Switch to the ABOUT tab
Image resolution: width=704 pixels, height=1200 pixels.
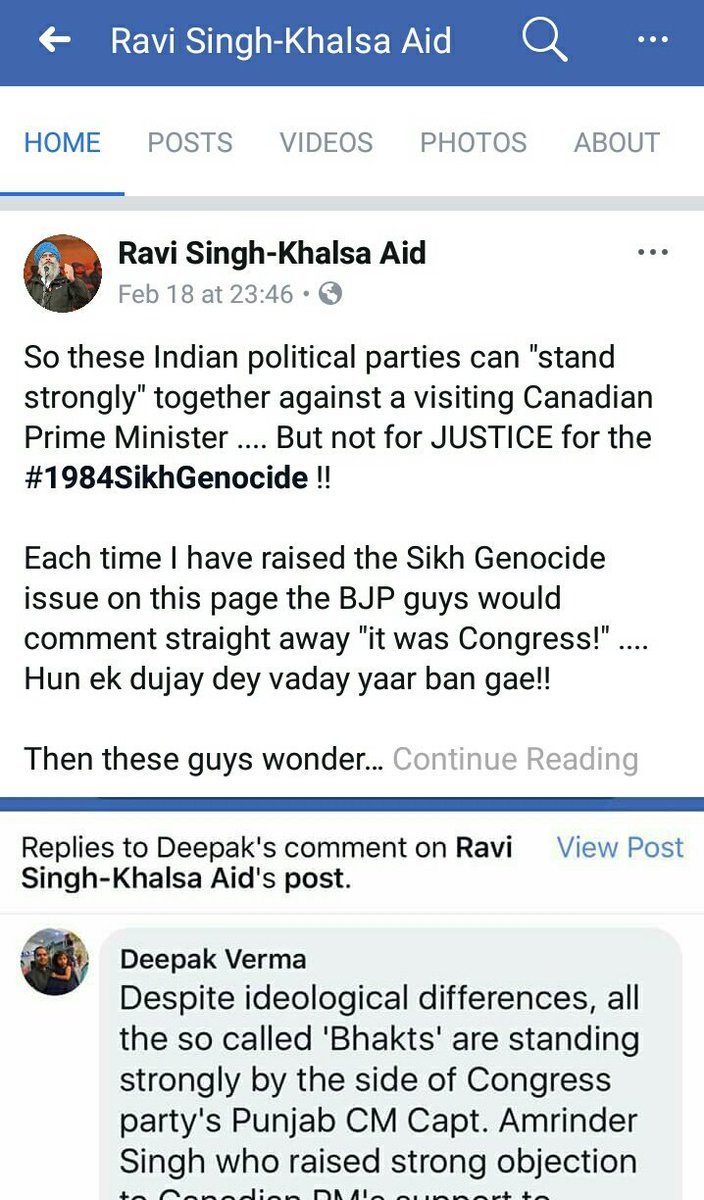point(616,143)
